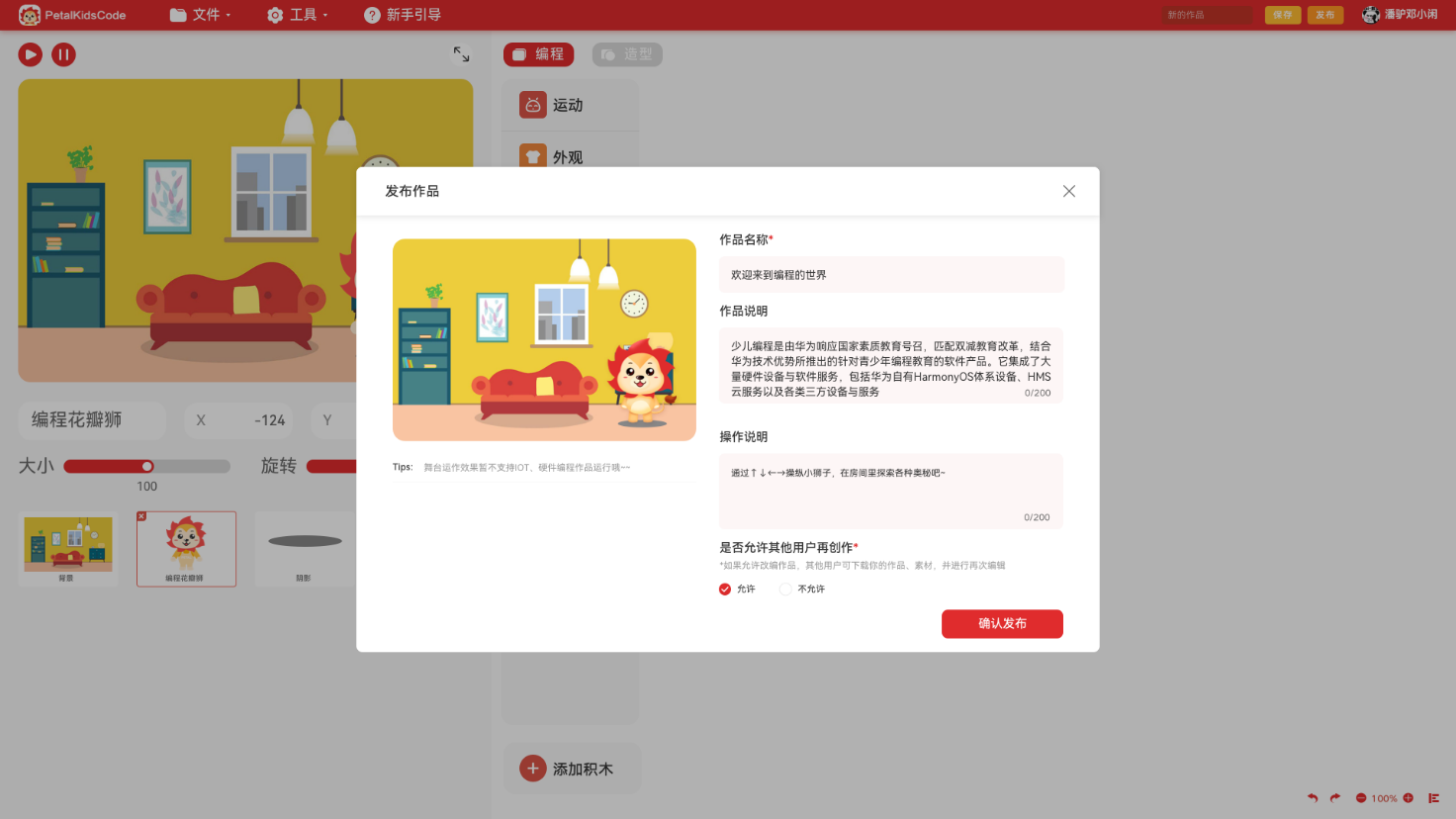Image resolution: width=1456 pixels, height=819 pixels.
Task: Save the project with 保存
Action: 1283,15
